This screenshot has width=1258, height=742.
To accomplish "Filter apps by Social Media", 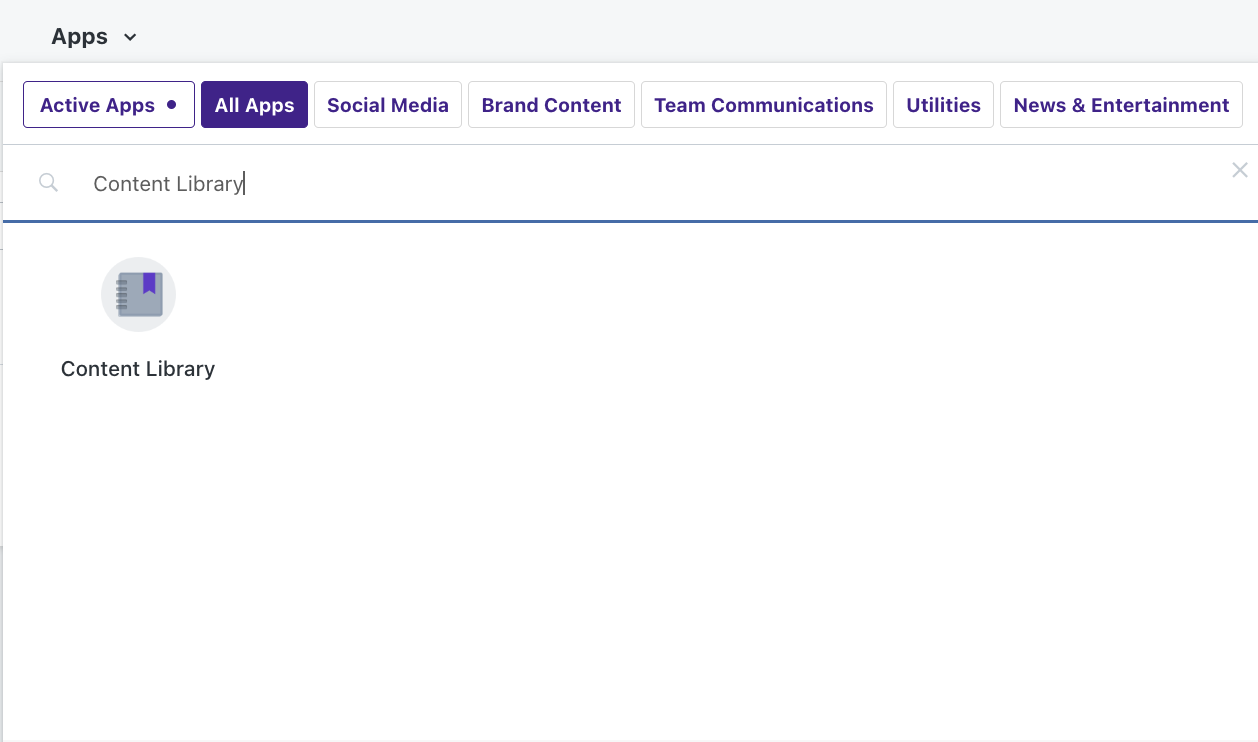I will 388,105.
